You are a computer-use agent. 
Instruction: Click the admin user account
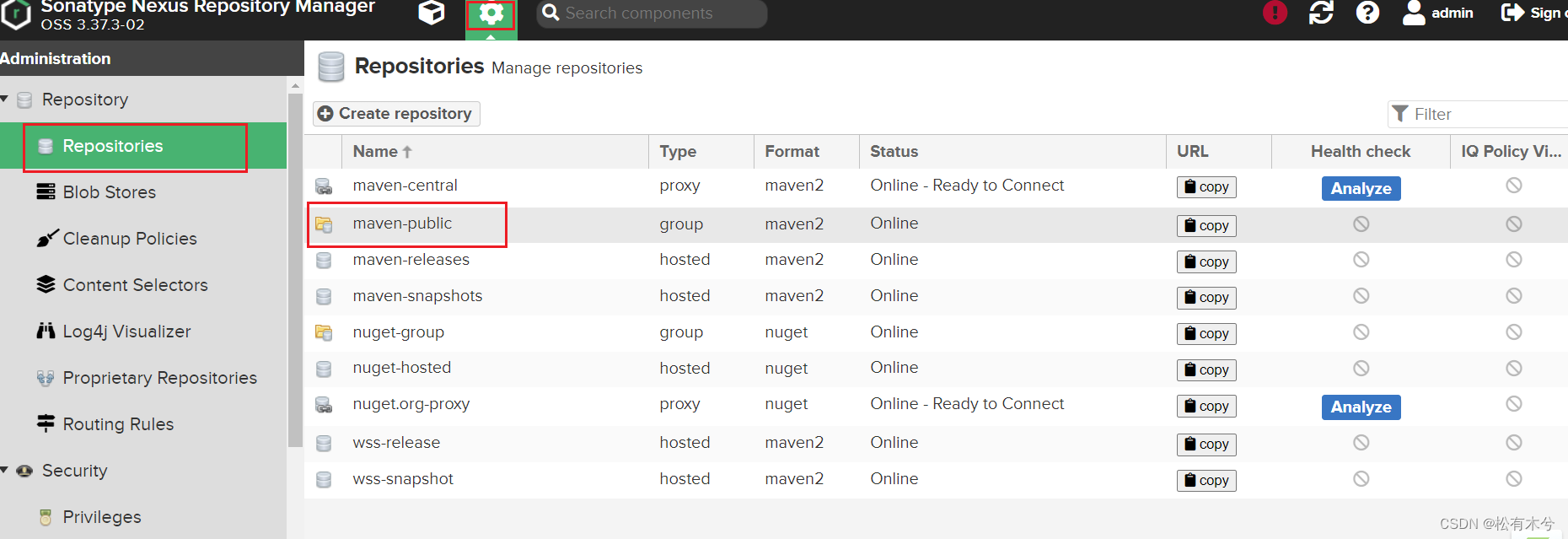(x=1438, y=13)
